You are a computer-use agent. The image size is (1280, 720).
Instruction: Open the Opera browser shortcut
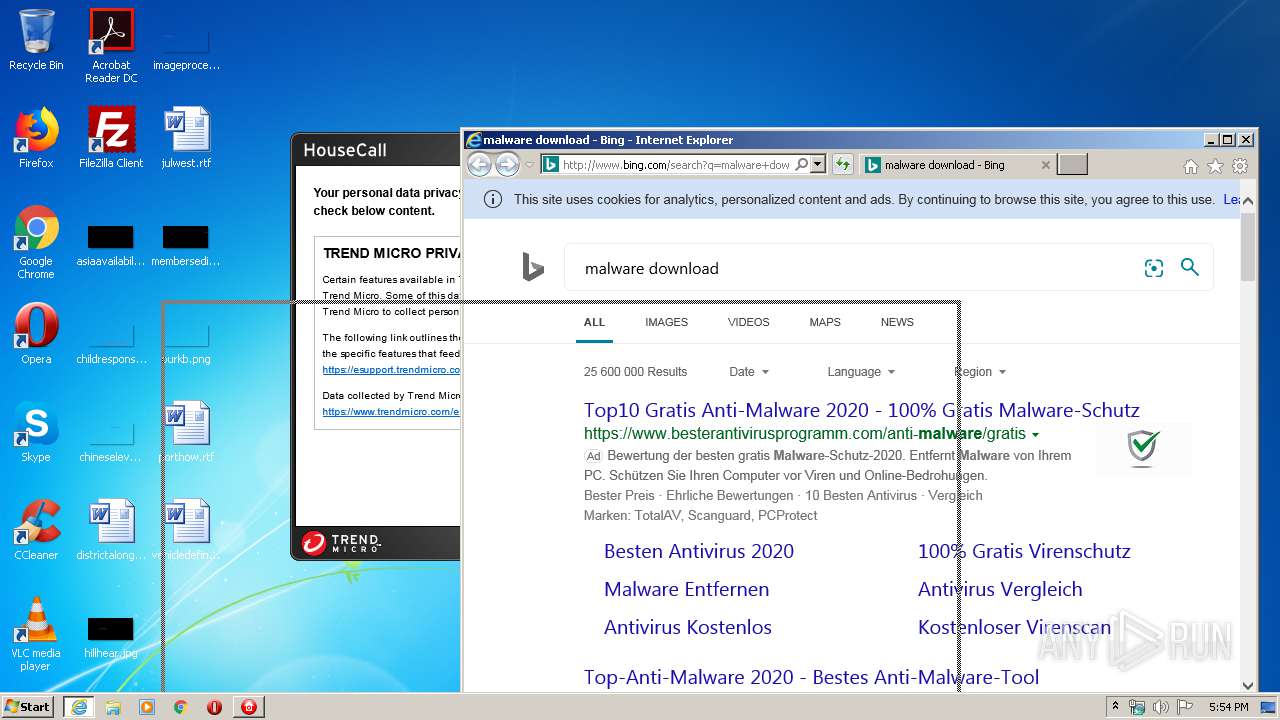pyautogui.click(x=36, y=334)
